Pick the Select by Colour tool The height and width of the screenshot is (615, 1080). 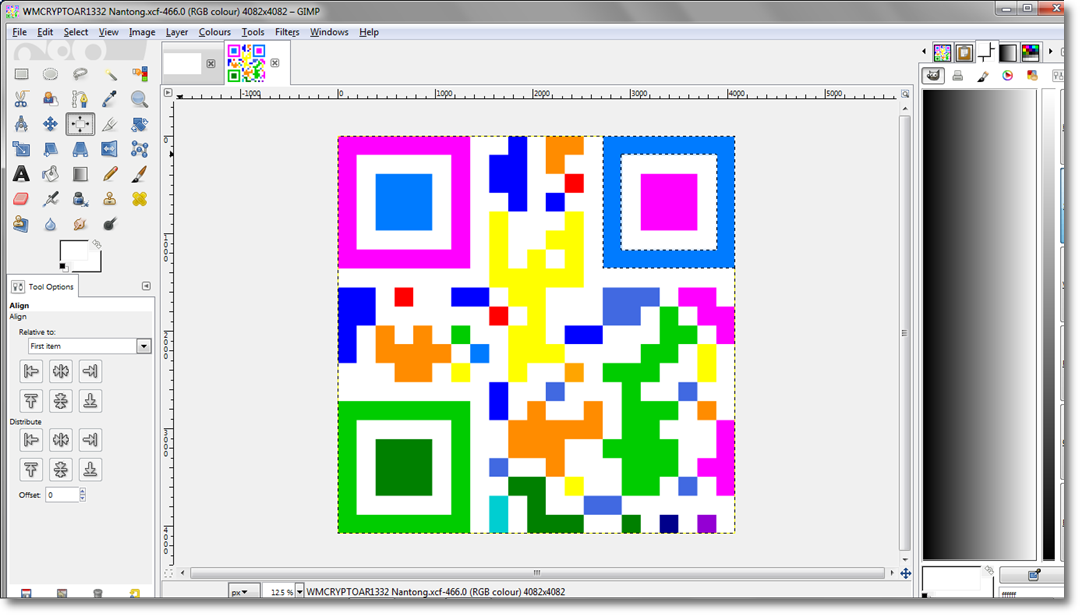tap(139, 74)
